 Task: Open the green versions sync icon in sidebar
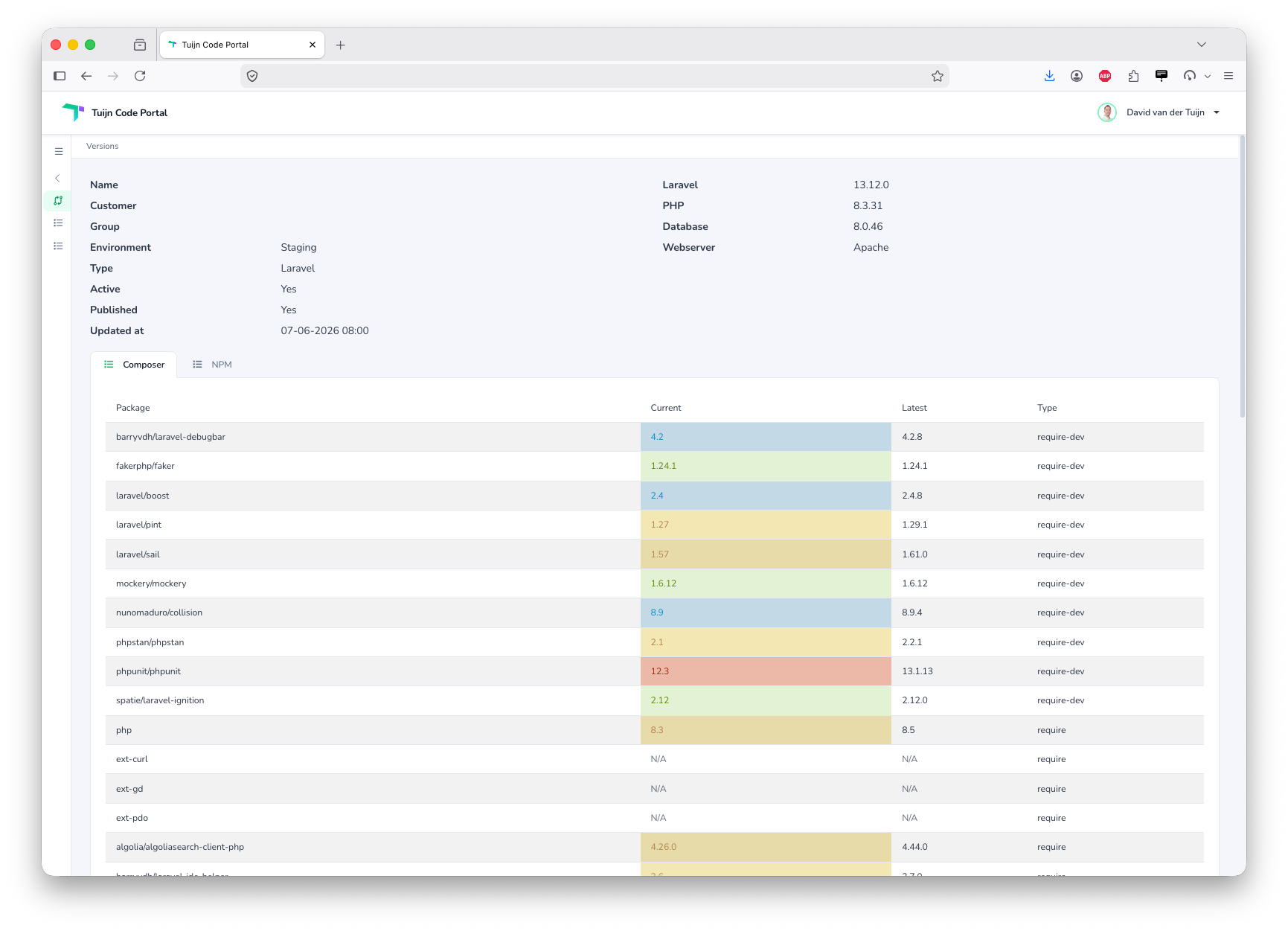pos(58,201)
